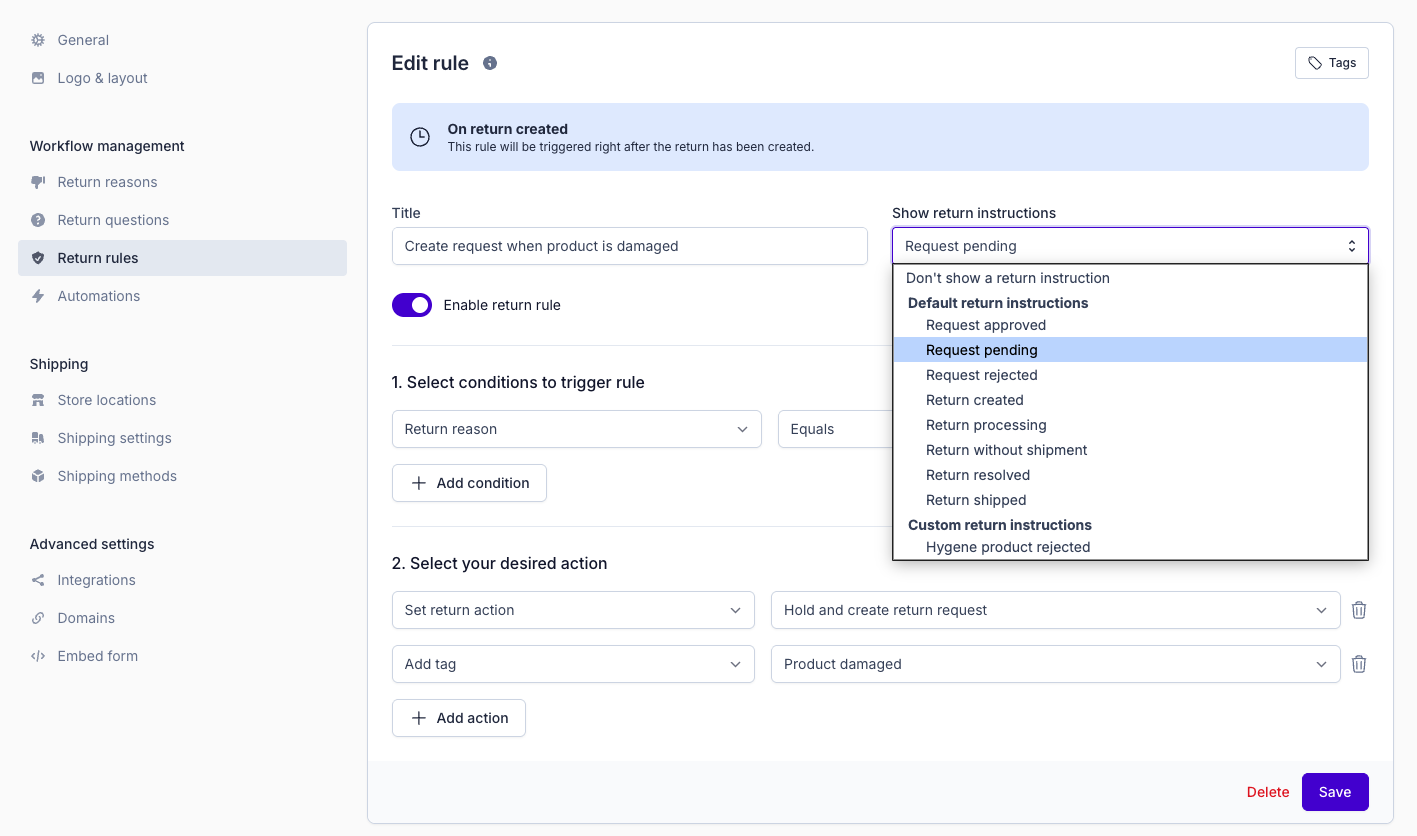
Task: Click the Add condition button
Action: [x=469, y=483]
